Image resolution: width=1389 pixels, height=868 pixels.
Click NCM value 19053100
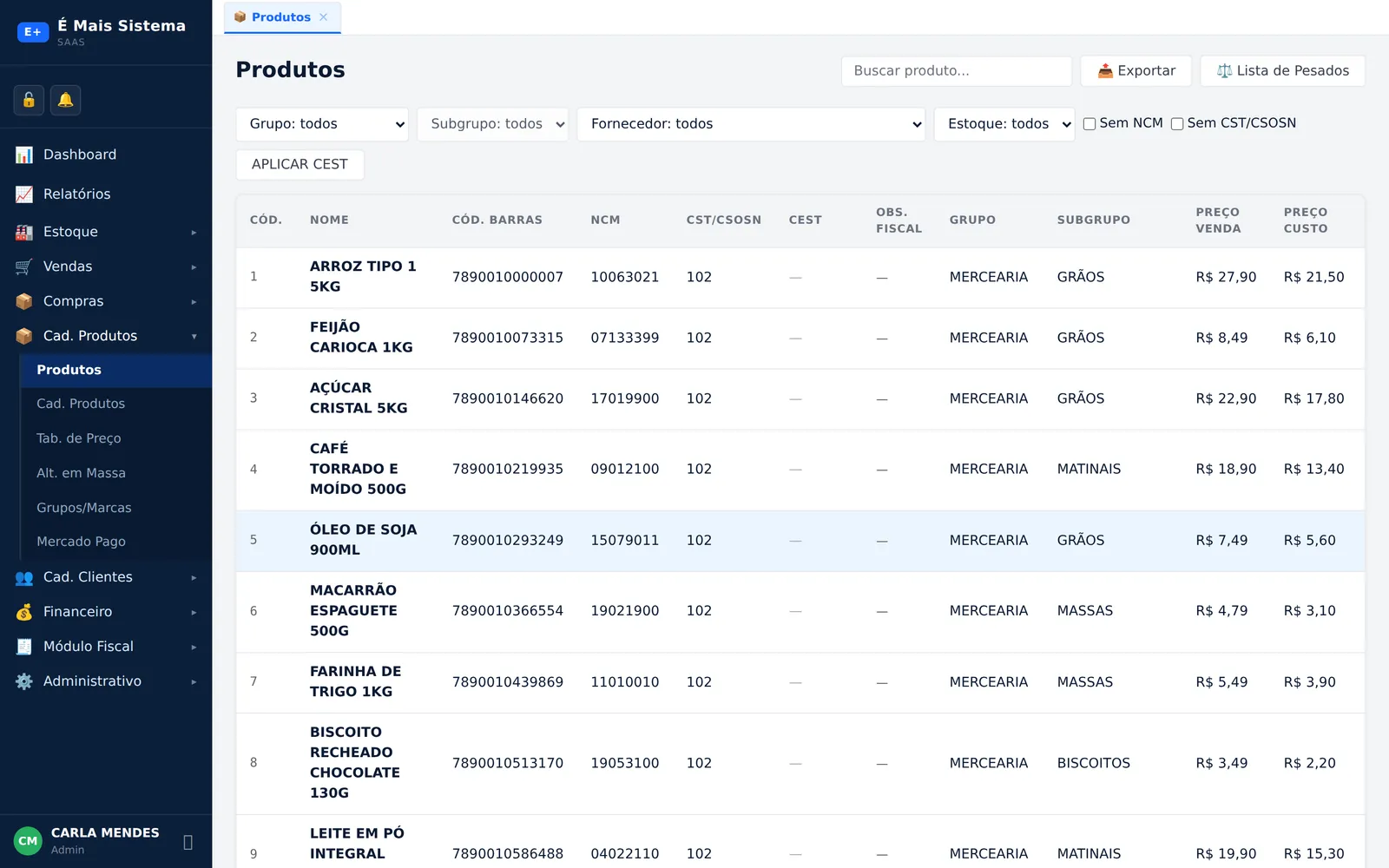(x=625, y=763)
